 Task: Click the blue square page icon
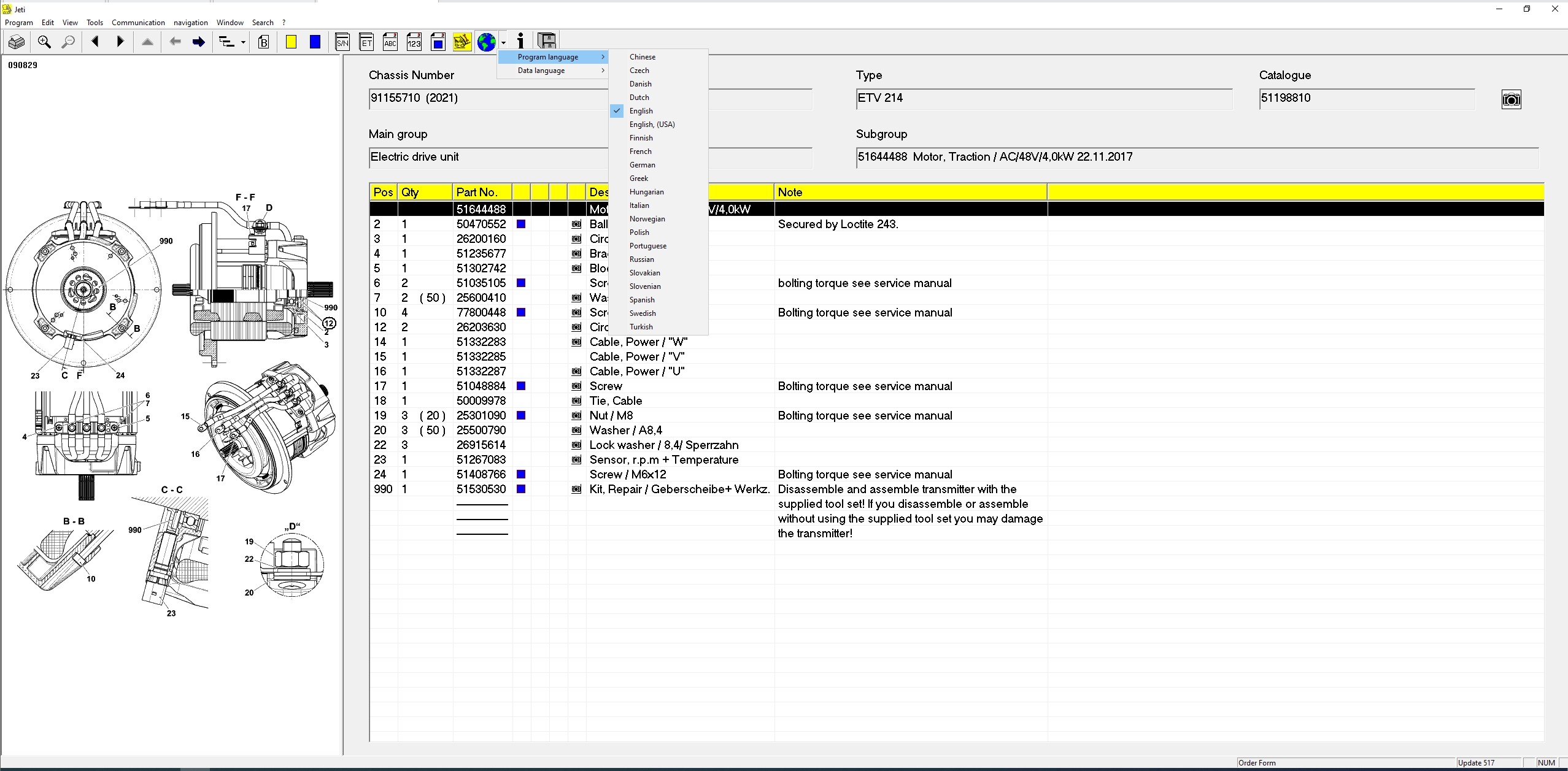click(438, 42)
